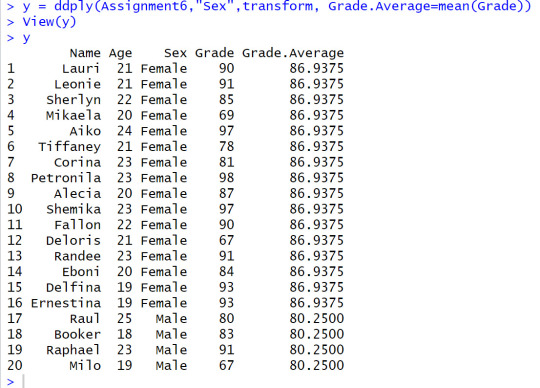The width and height of the screenshot is (540, 388).
Task: Click the View(y) command line
Action: click(x=49, y=22)
